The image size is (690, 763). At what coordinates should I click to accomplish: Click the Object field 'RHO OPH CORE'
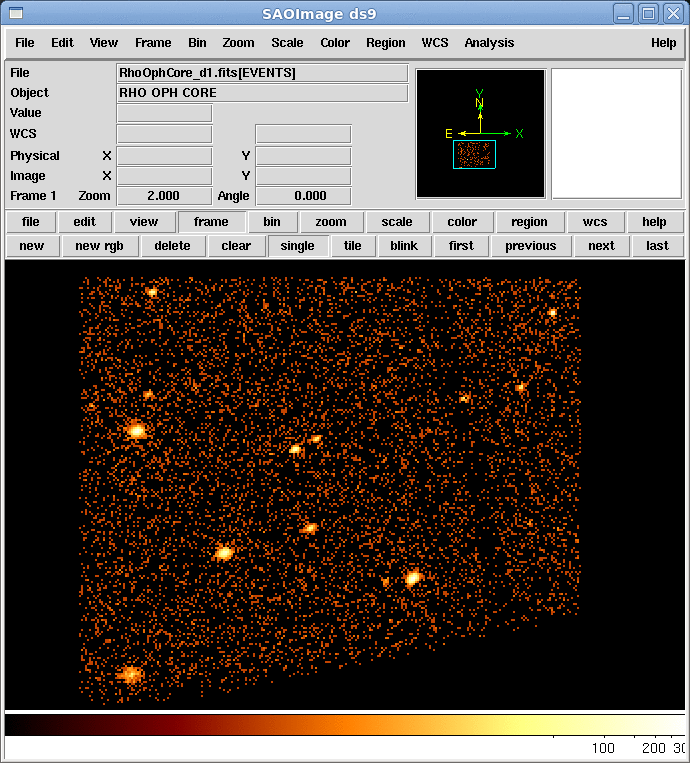click(x=262, y=93)
